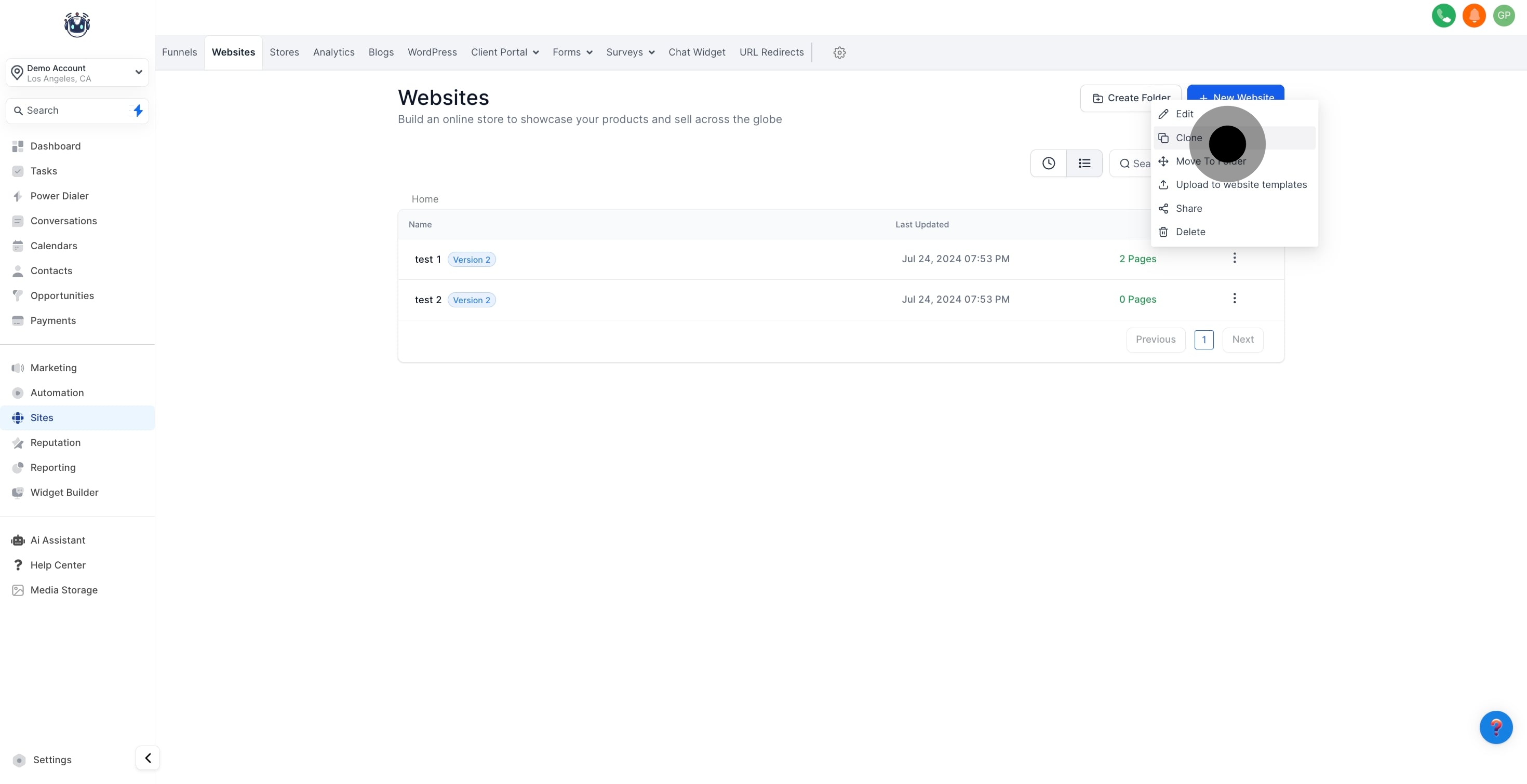1527x784 pixels.
Task: Collapse the sidebar with the arrow button
Action: coord(148,758)
